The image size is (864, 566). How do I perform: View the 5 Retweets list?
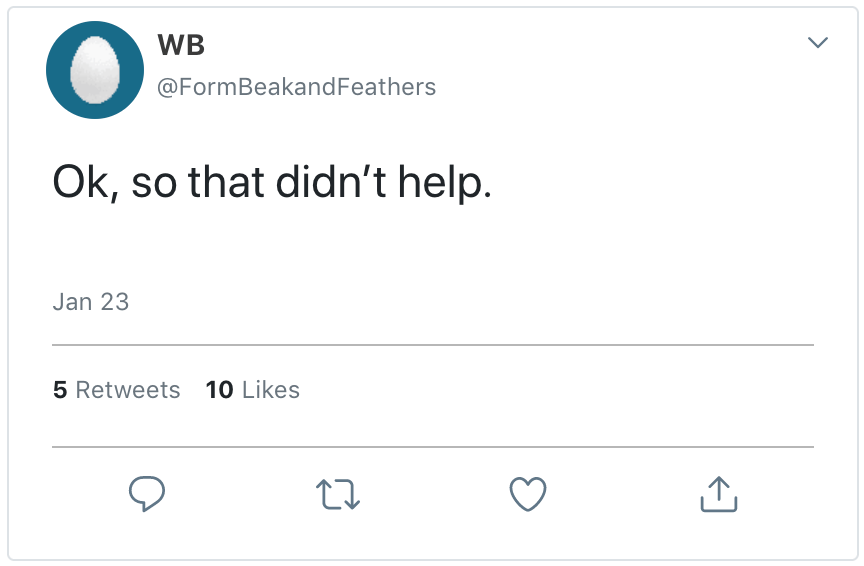pos(117,390)
